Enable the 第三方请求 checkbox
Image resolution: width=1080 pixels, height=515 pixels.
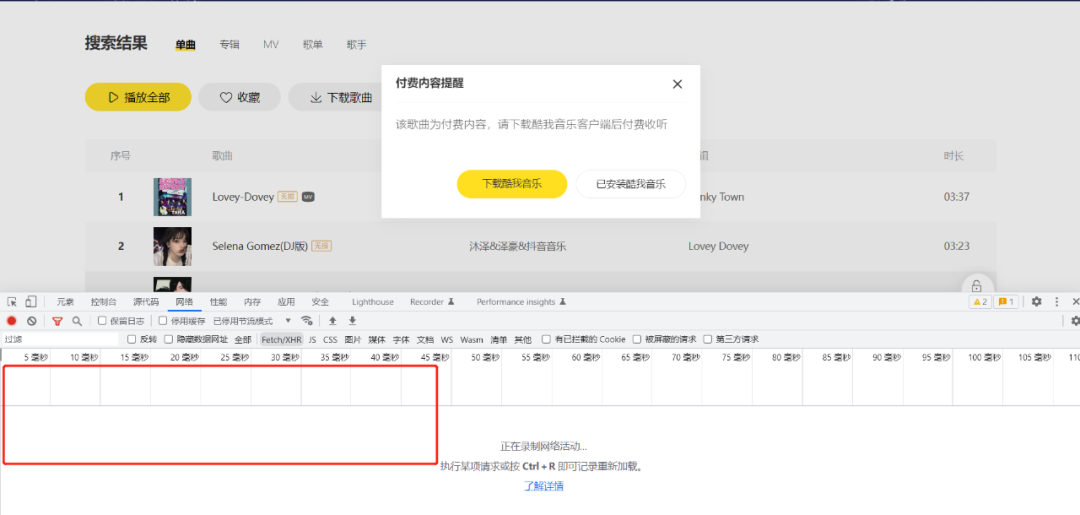707,339
